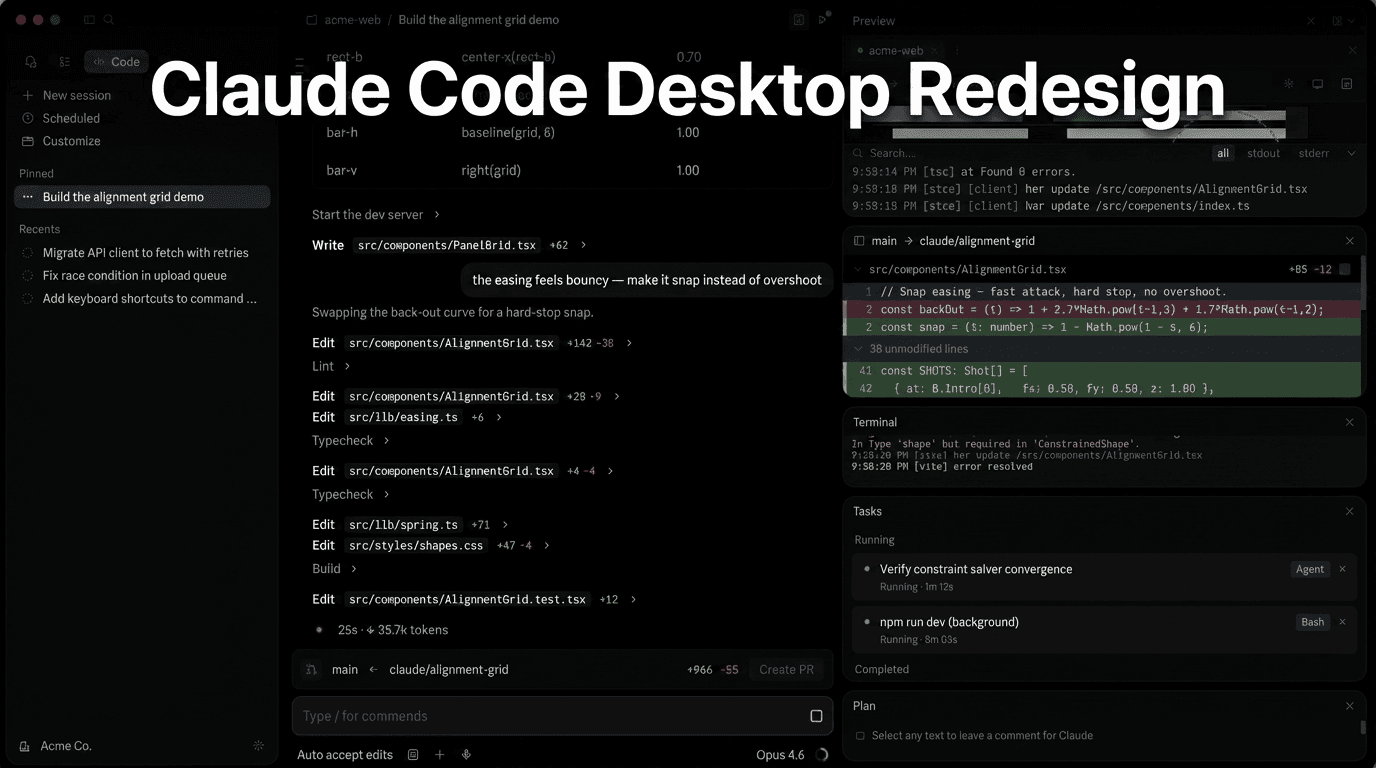This screenshot has width=1376, height=768.
Task: Click the Create PR button
Action: [x=786, y=669]
